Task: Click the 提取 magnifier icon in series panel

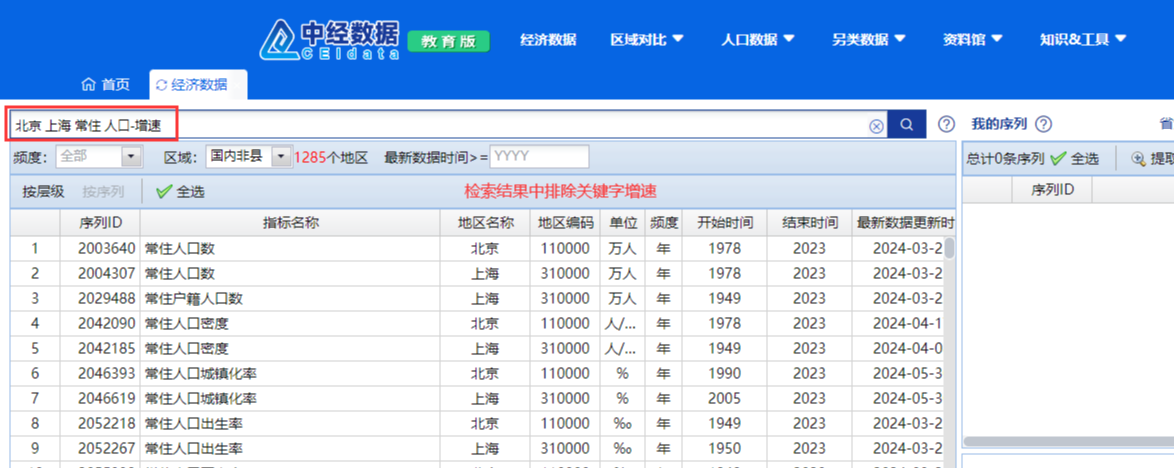Action: click(1138, 159)
